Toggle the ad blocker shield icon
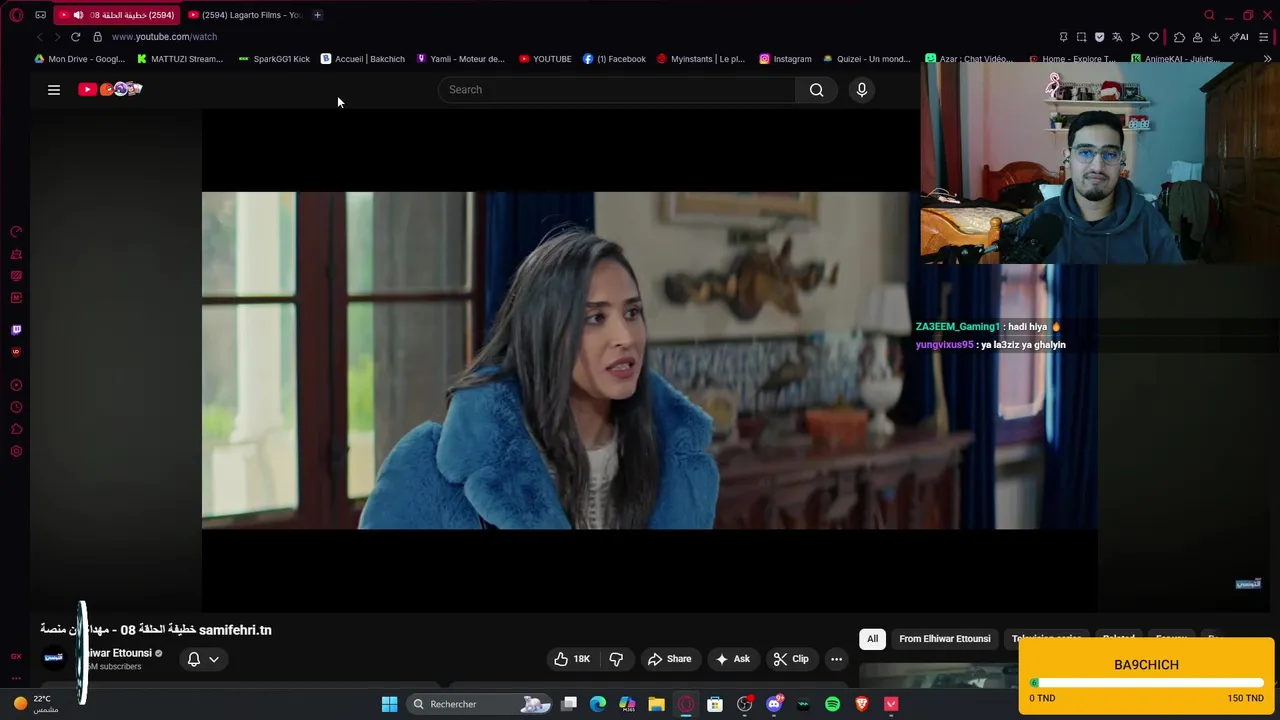 click(x=1099, y=37)
